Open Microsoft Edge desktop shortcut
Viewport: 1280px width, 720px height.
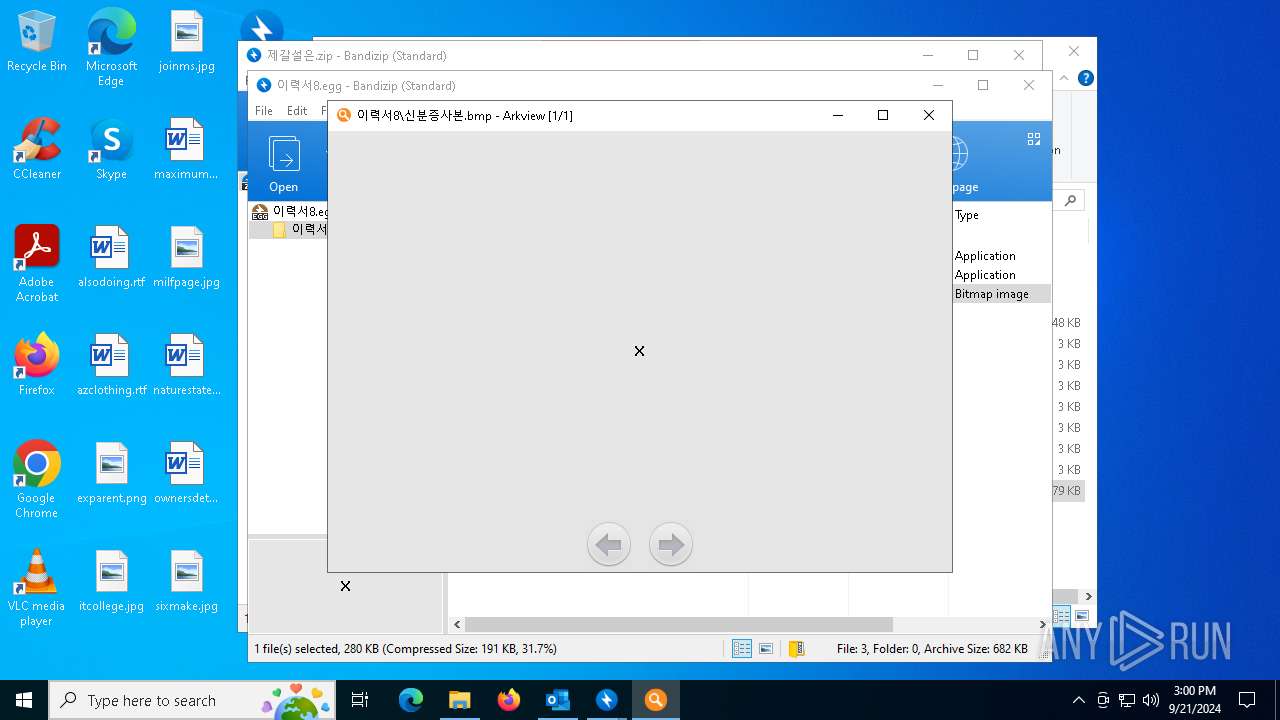(111, 48)
